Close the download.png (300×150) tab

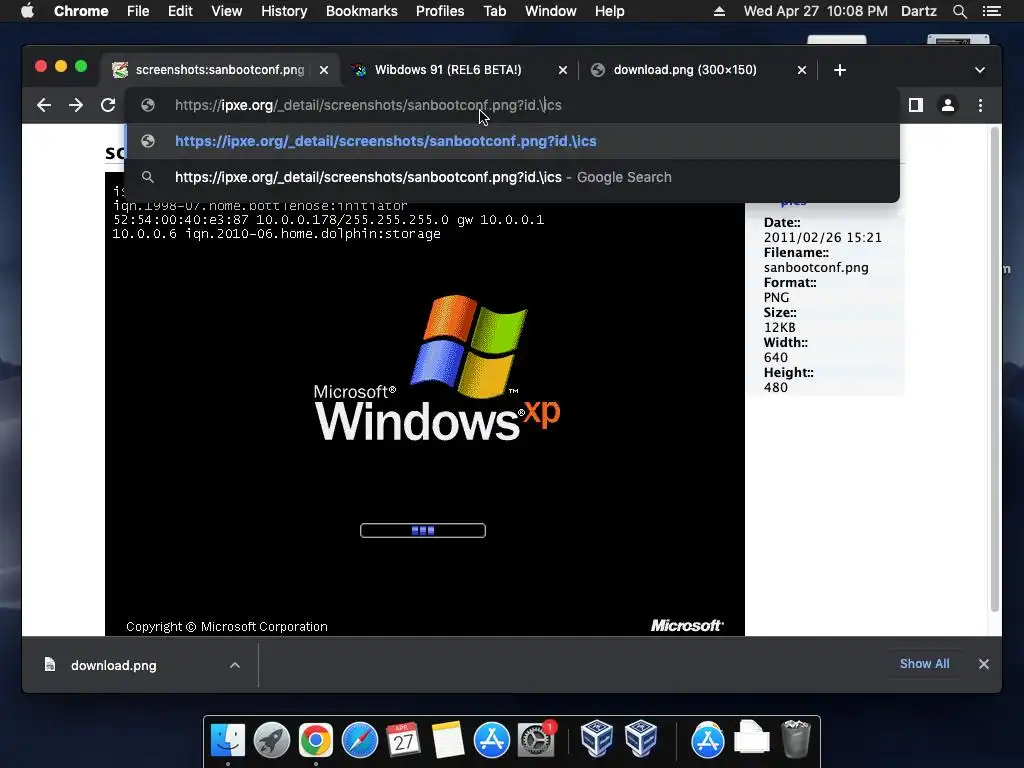[x=802, y=70]
